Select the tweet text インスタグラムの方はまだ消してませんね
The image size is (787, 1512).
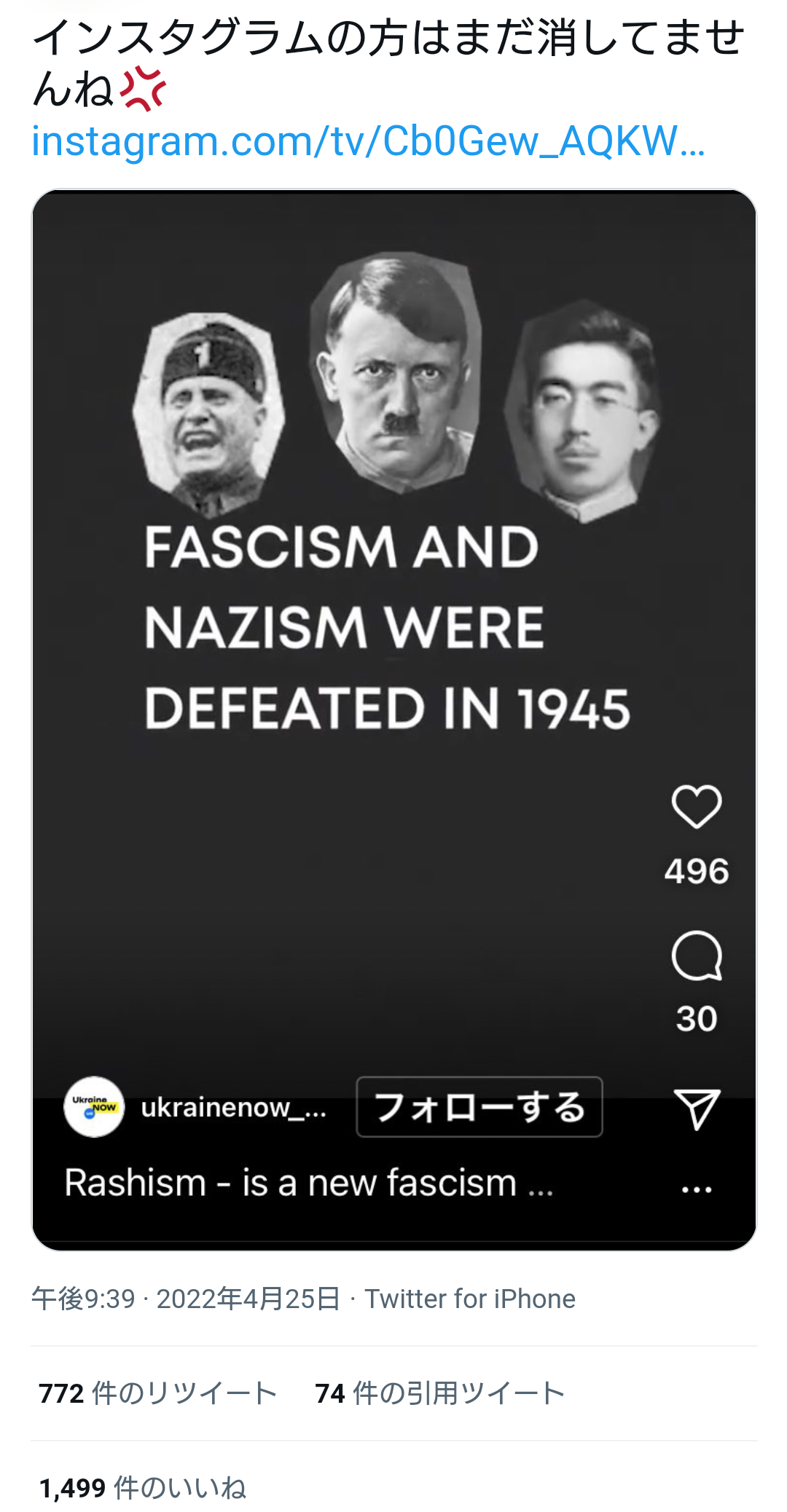(x=388, y=63)
